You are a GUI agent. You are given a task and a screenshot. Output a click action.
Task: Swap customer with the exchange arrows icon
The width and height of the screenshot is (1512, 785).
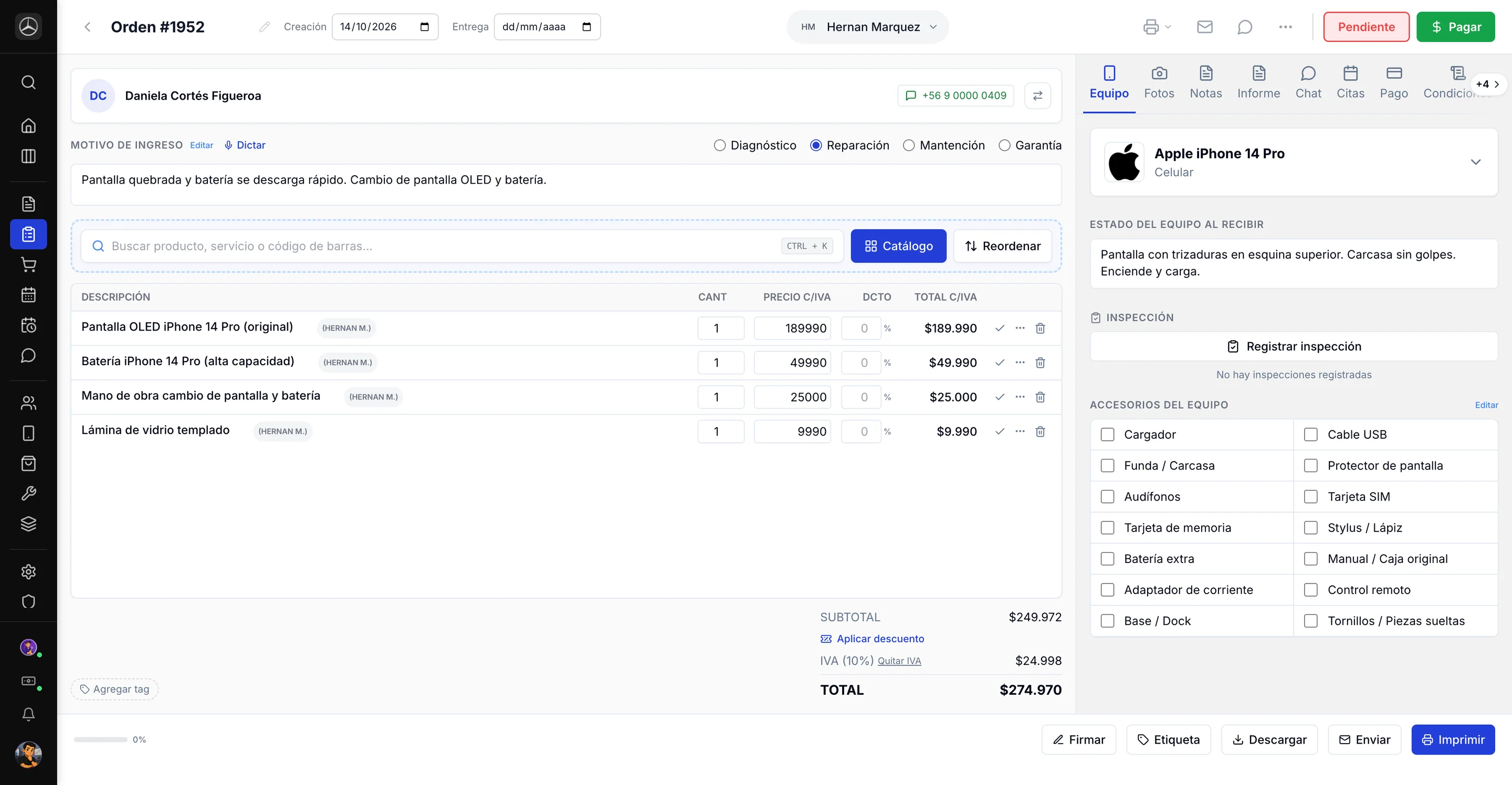[x=1037, y=96]
